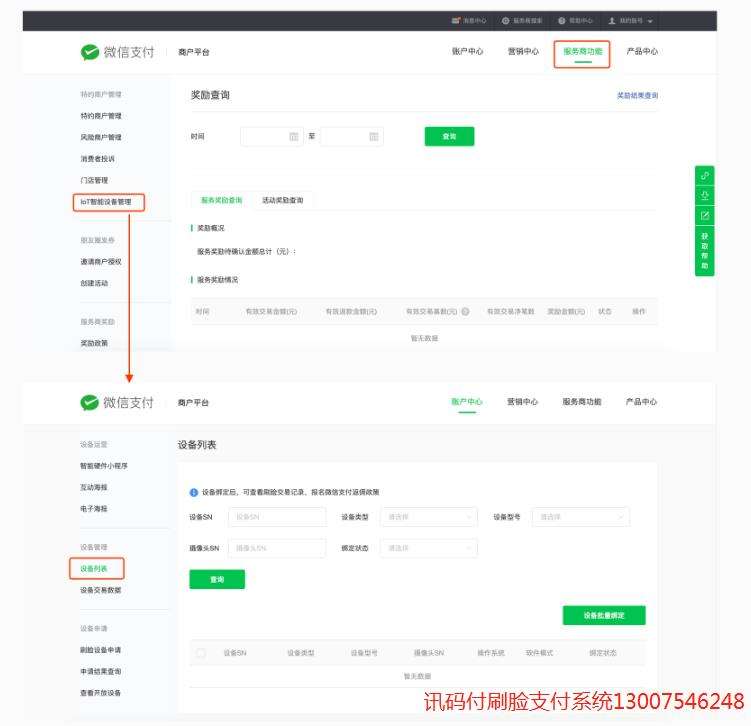The height and width of the screenshot is (726, 751).
Task: Tick the select-all checkbox in the device table
Action: point(201,653)
